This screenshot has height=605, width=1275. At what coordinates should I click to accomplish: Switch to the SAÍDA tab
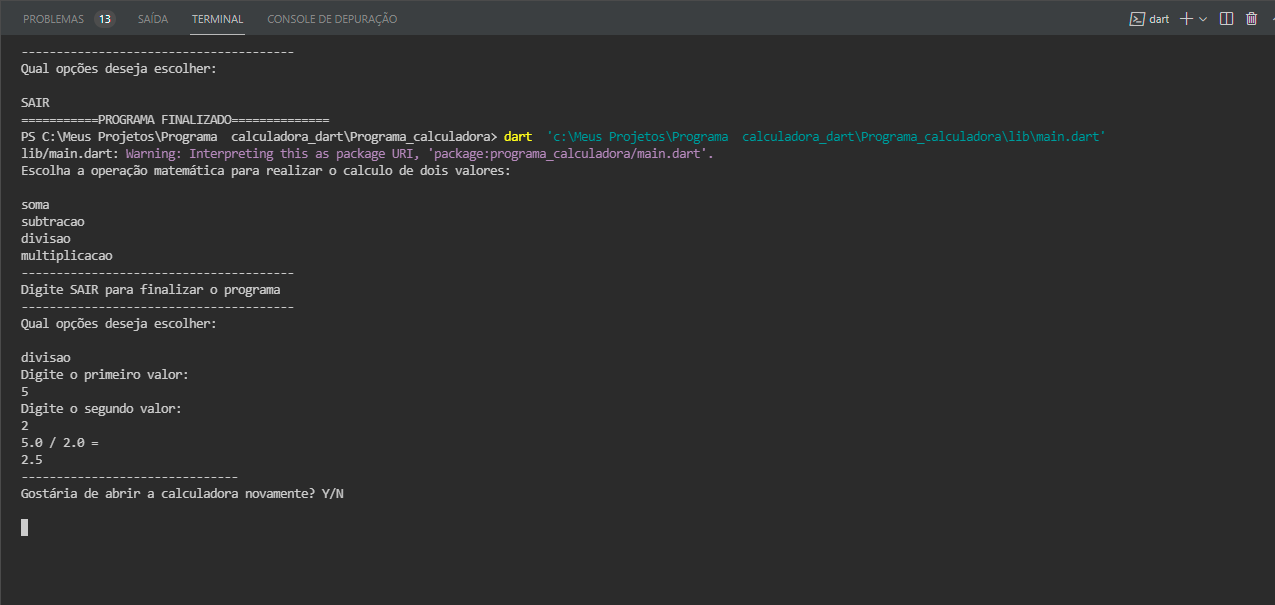(152, 19)
